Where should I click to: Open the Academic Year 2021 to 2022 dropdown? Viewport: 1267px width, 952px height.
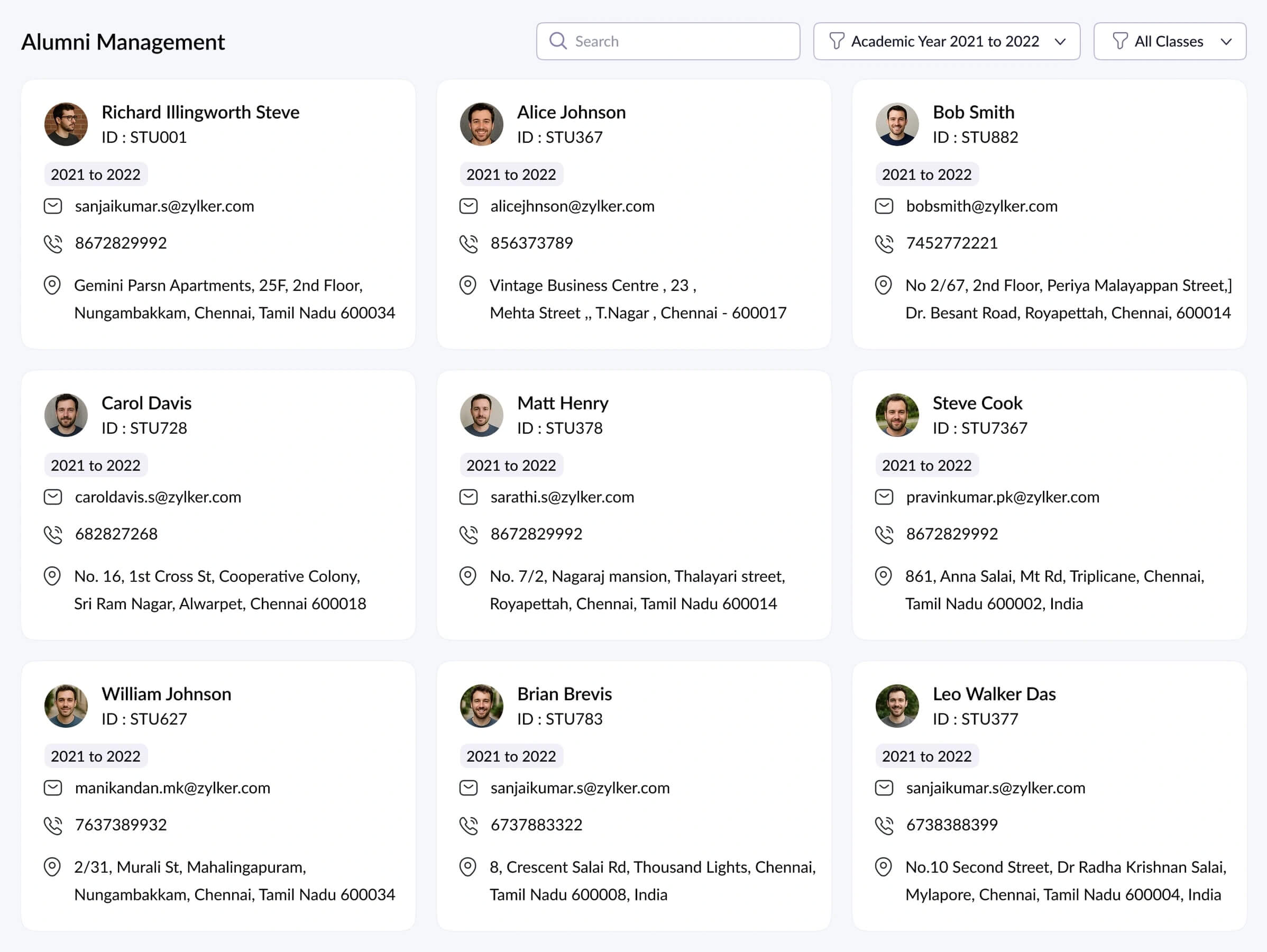tap(945, 41)
